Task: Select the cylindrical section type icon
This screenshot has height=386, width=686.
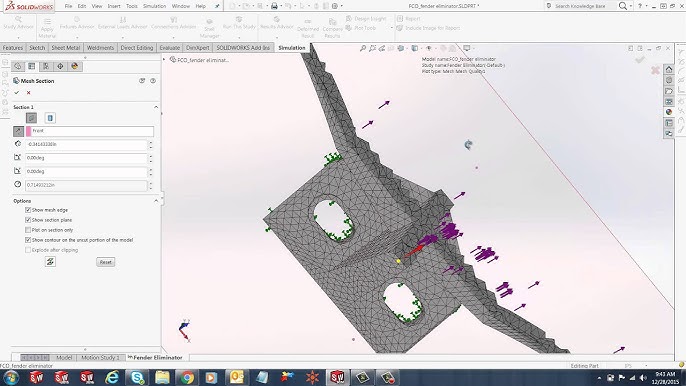Action: (x=50, y=118)
